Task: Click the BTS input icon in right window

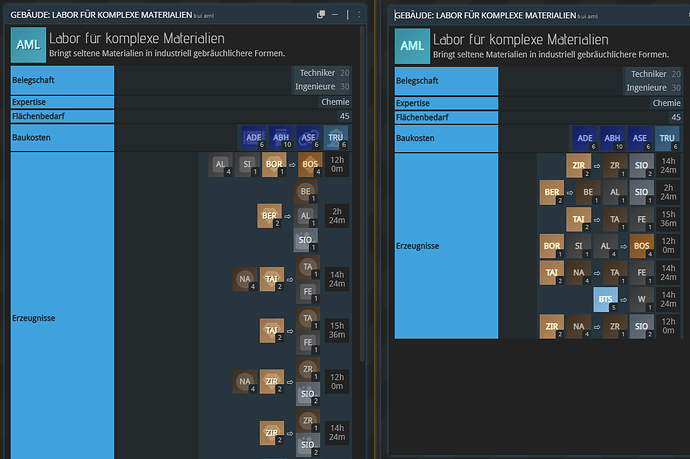Action: click(x=606, y=299)
